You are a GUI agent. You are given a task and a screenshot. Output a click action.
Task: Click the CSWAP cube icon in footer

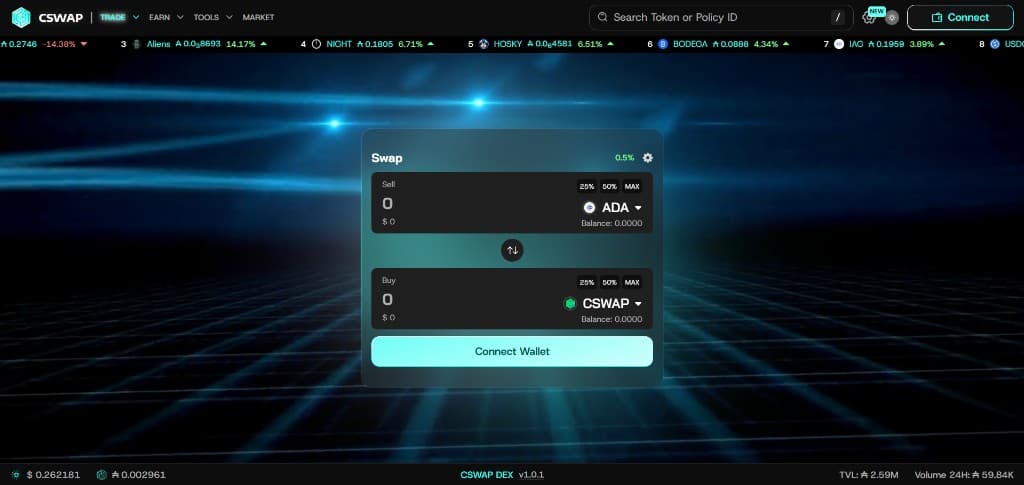click(101, 475)
